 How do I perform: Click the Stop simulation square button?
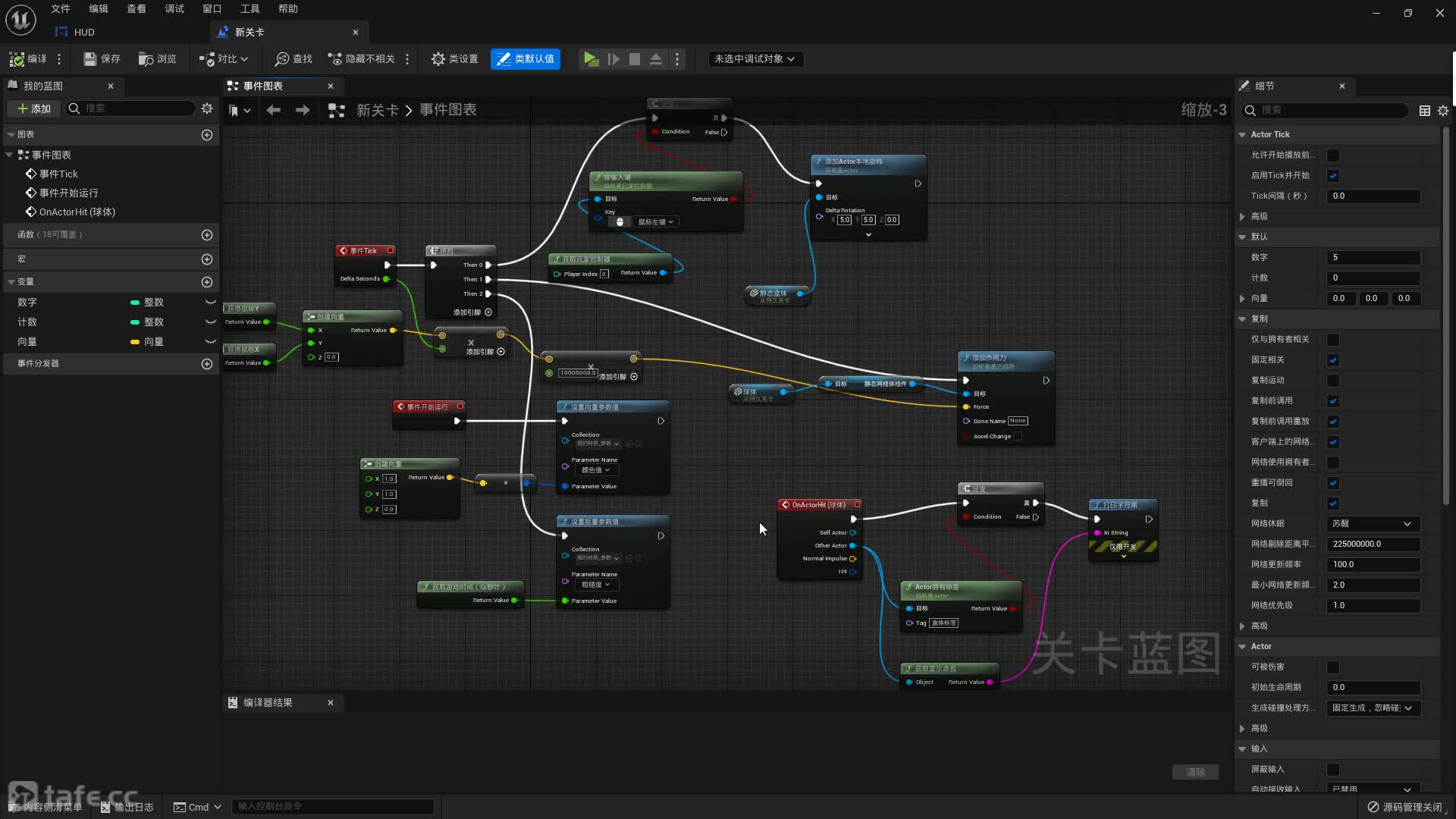point(635,59)
